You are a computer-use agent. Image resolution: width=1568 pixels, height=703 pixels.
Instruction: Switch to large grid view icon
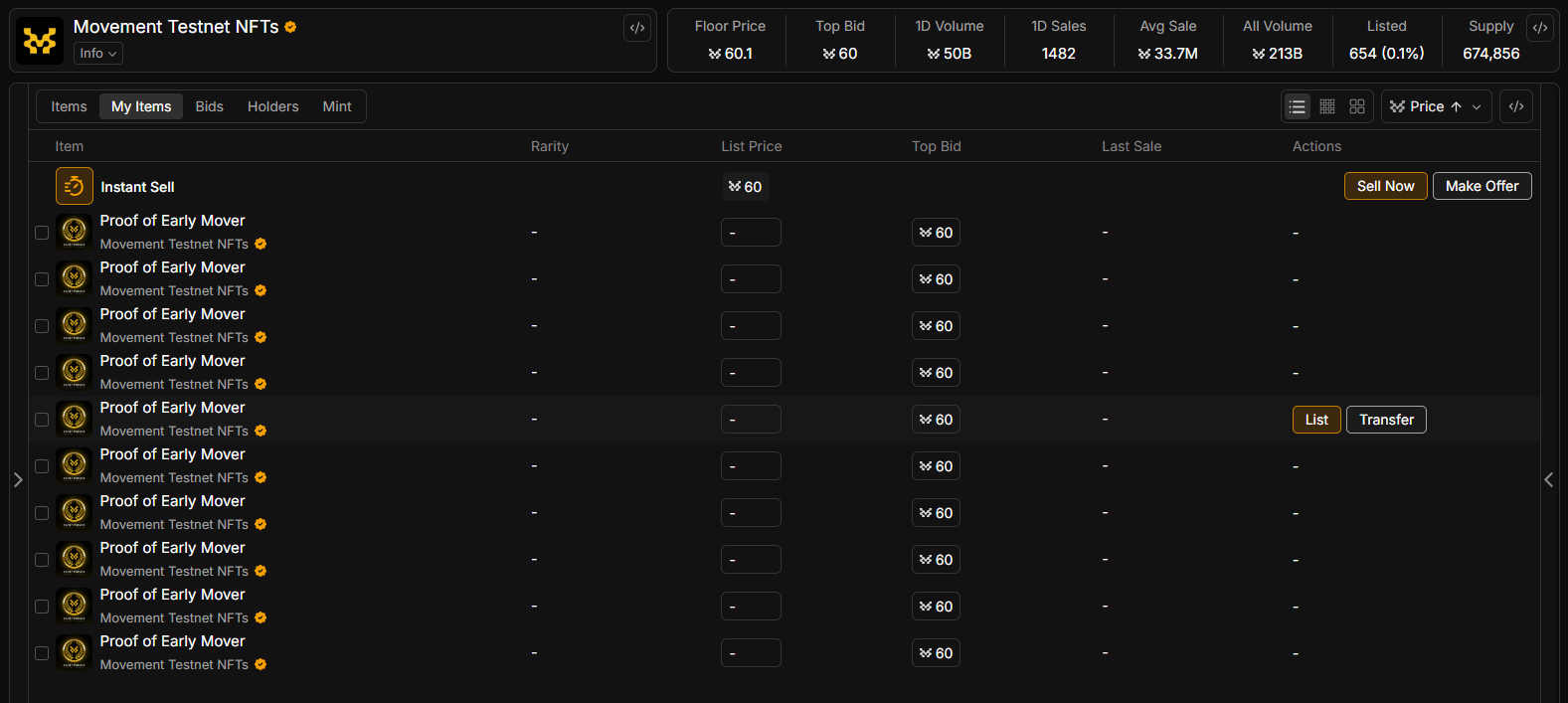(1357, 106)
